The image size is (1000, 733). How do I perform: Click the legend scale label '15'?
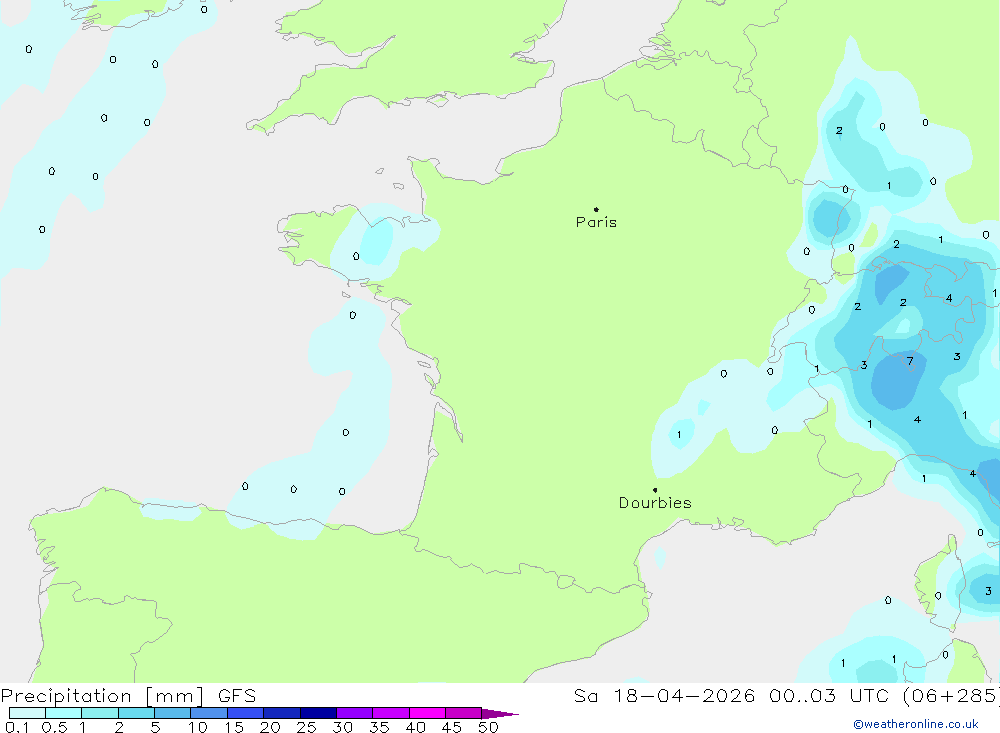tap(234, 727)
